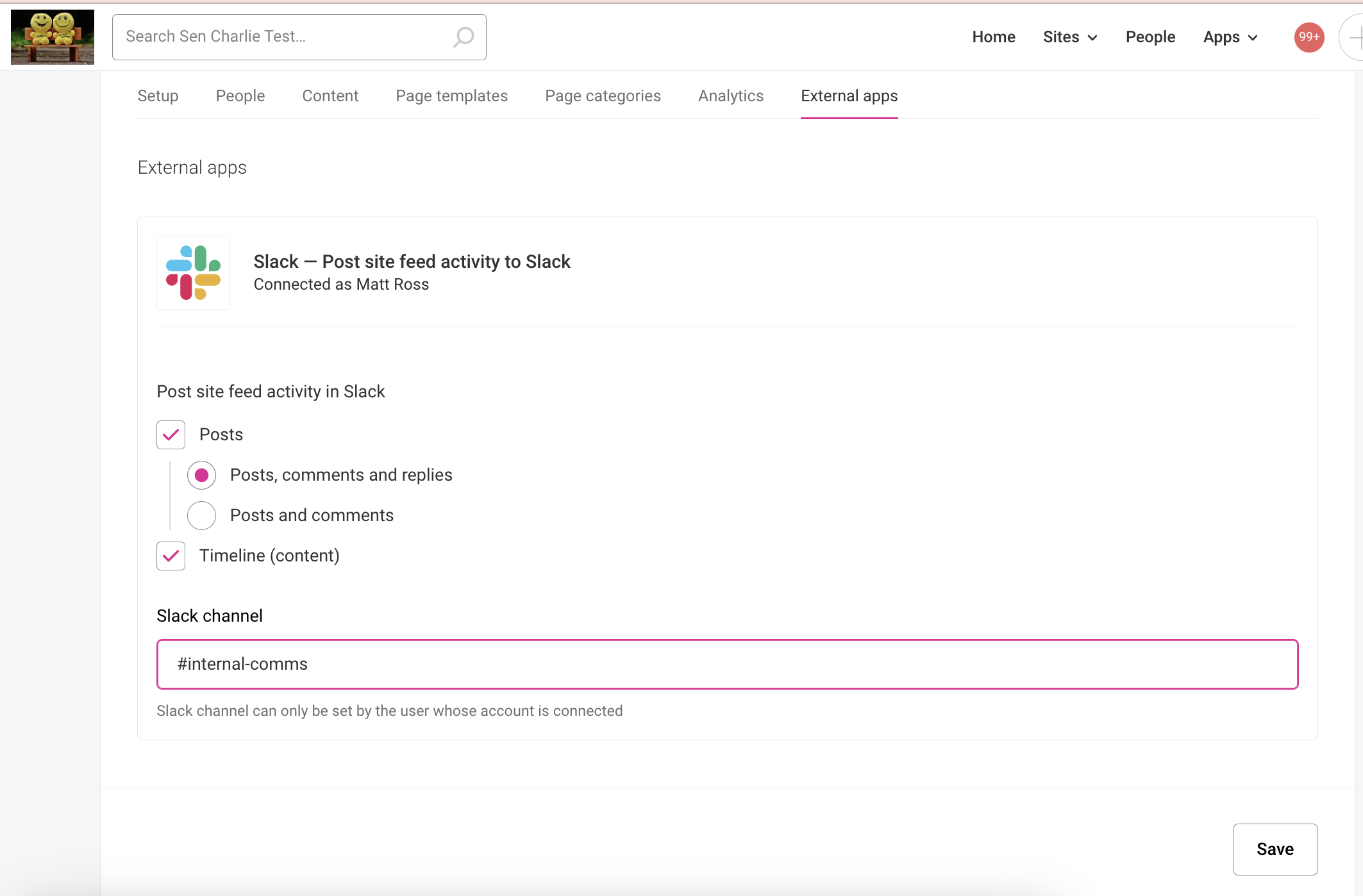Viewport: 1363px width, 896px height.
Task: Navigate to Home
Action: coord(993,37)
